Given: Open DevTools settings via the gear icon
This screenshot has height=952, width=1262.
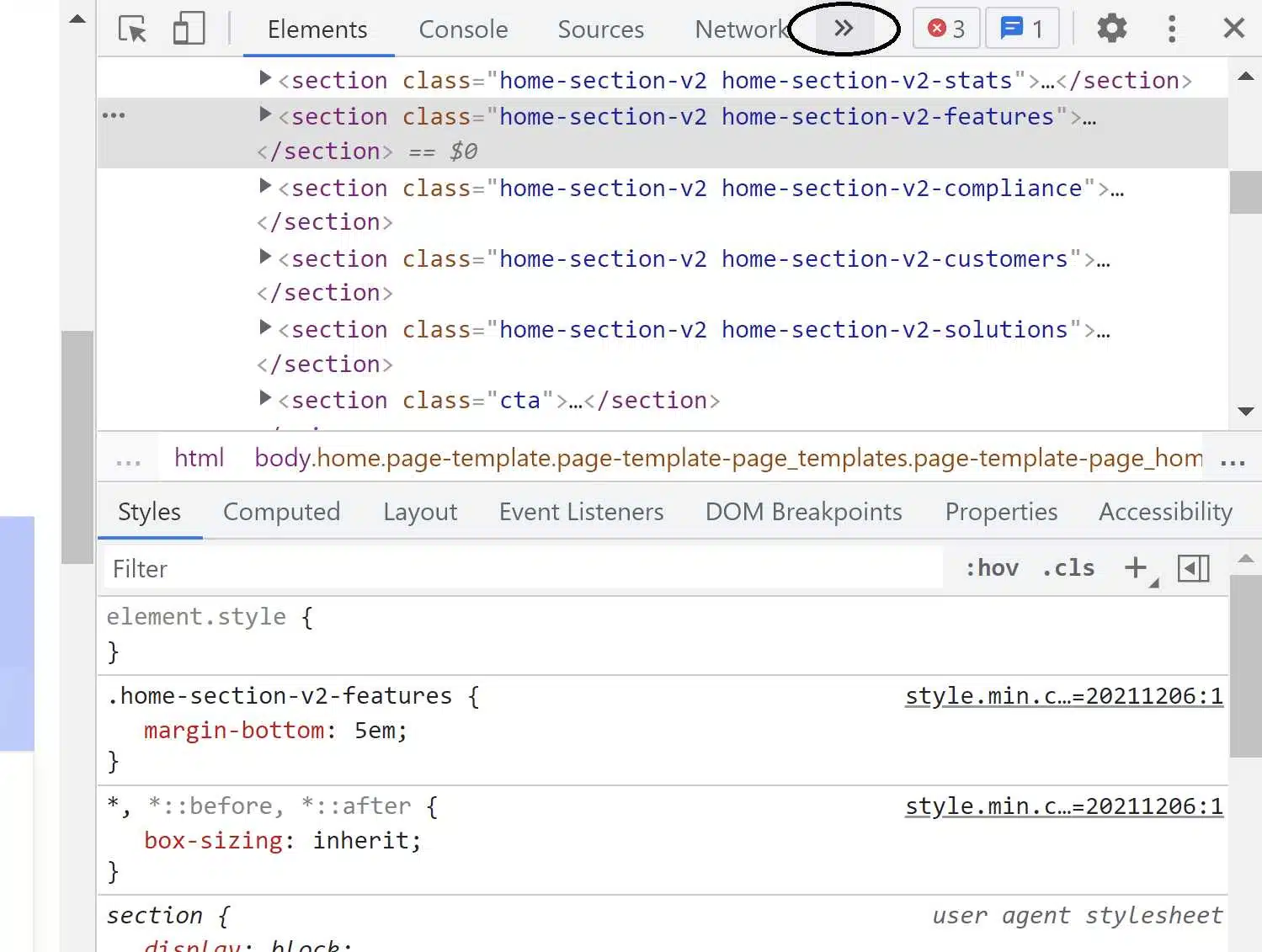Looking at the screenshot, I should pyautogui.click(x=1111, y=28).
